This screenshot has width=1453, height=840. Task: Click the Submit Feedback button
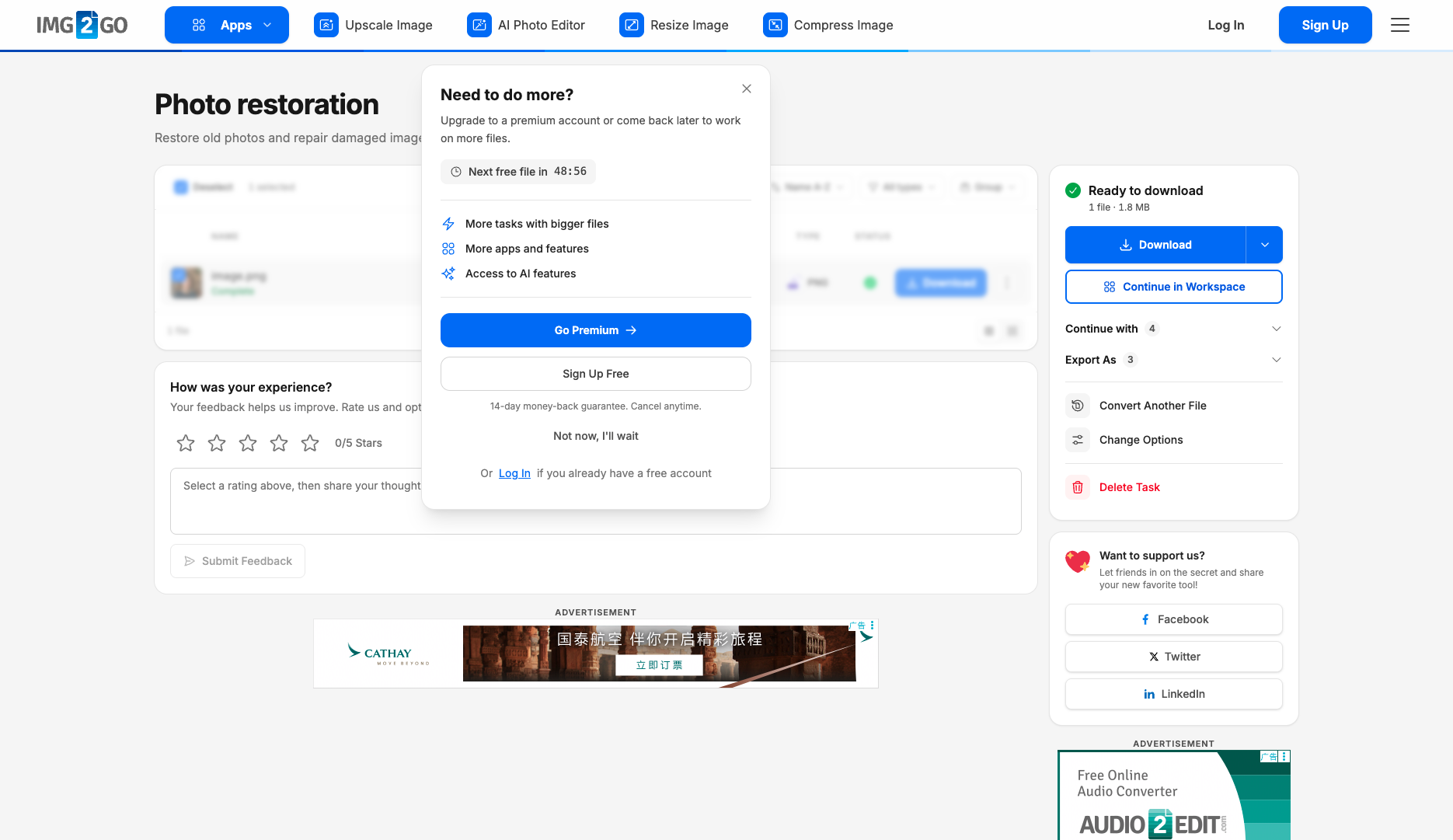click(238, 561)
